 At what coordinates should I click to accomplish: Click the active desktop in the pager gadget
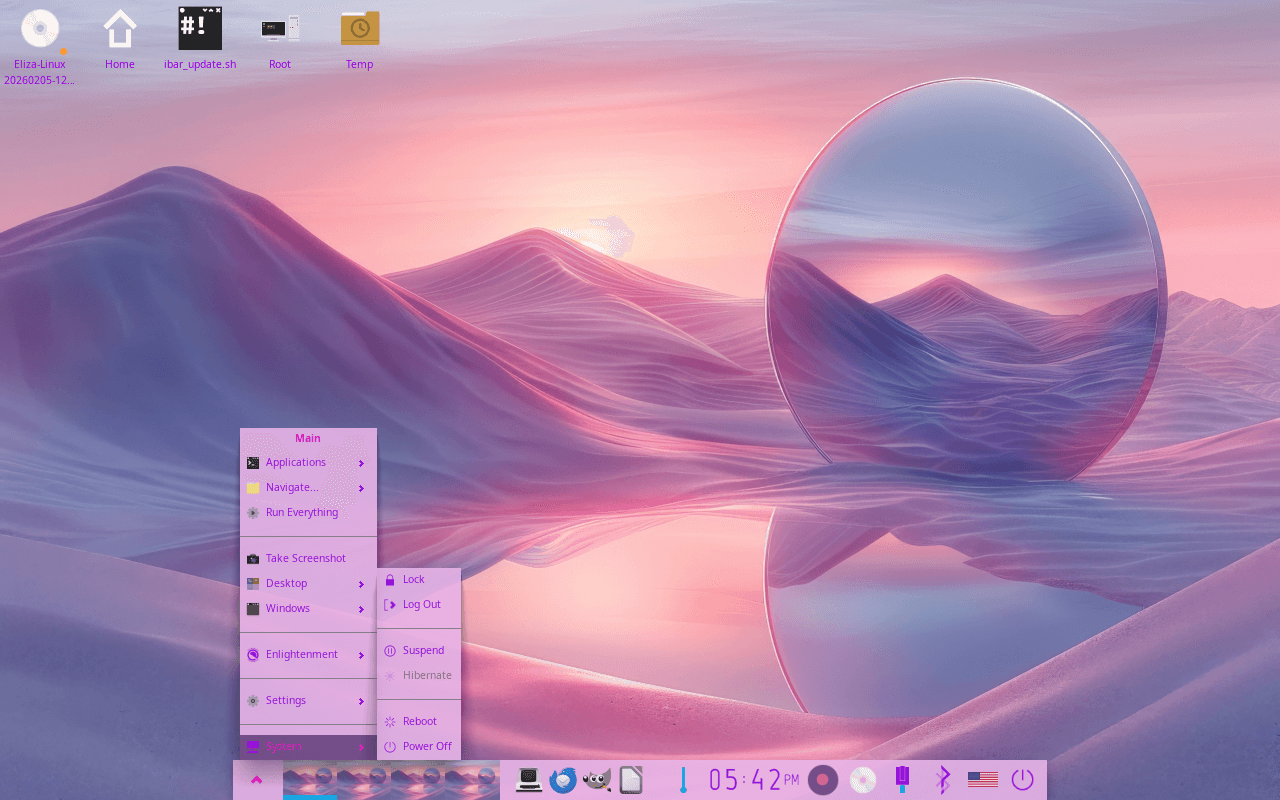(310, 779)
